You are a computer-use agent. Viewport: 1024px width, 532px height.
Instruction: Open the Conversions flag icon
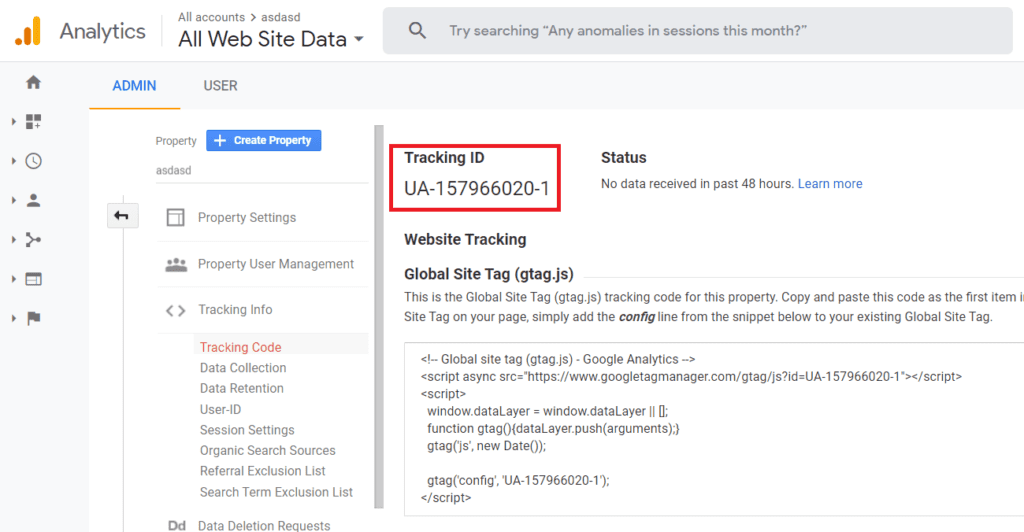(x=33, y=318)
